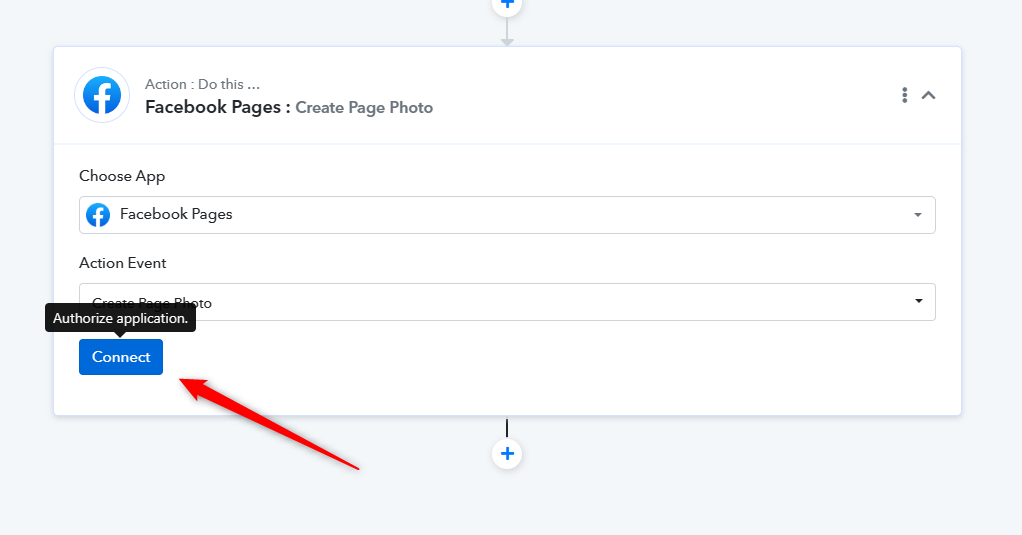Open the Action Event dropdown
The width and height of the screenshot is (1022, 535).
coord(507,302)
